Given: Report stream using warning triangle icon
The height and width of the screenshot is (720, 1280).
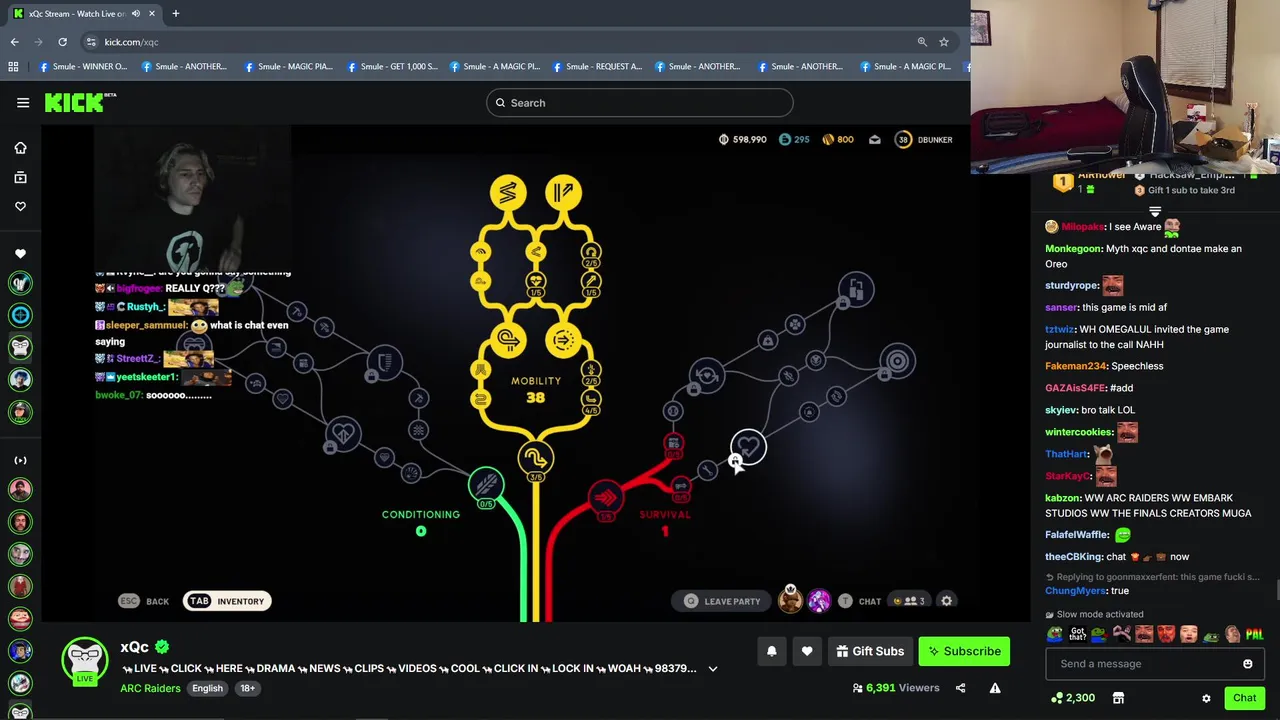Looking at the screenshot, I should click(995, 688).
